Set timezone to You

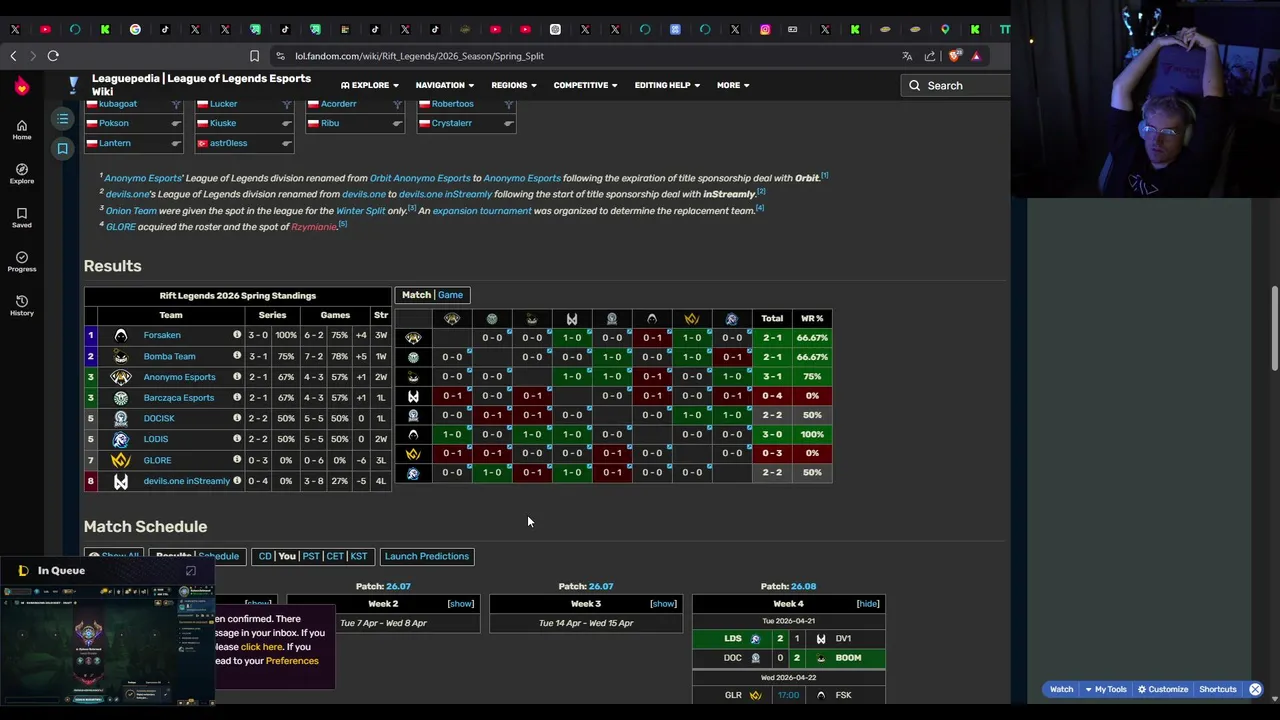pyautogui.click(x=287, y=556)
